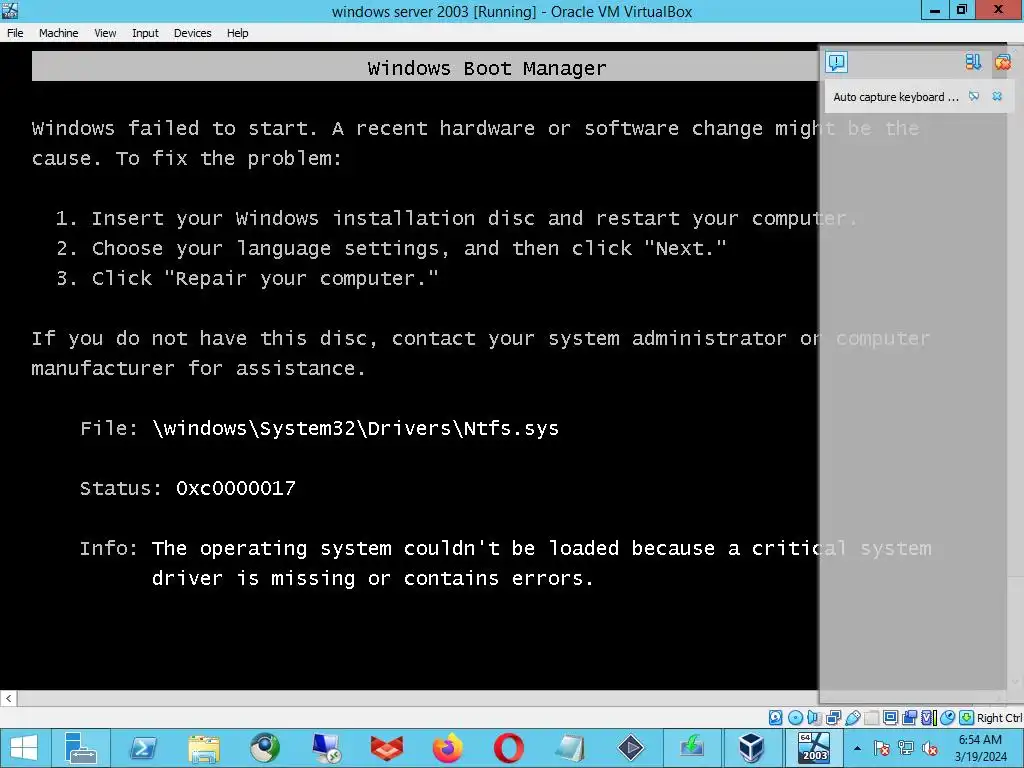Launch Firefox from the taskbar
The width and height of the screenshot is (1024, 768).
tap(448, 748)
